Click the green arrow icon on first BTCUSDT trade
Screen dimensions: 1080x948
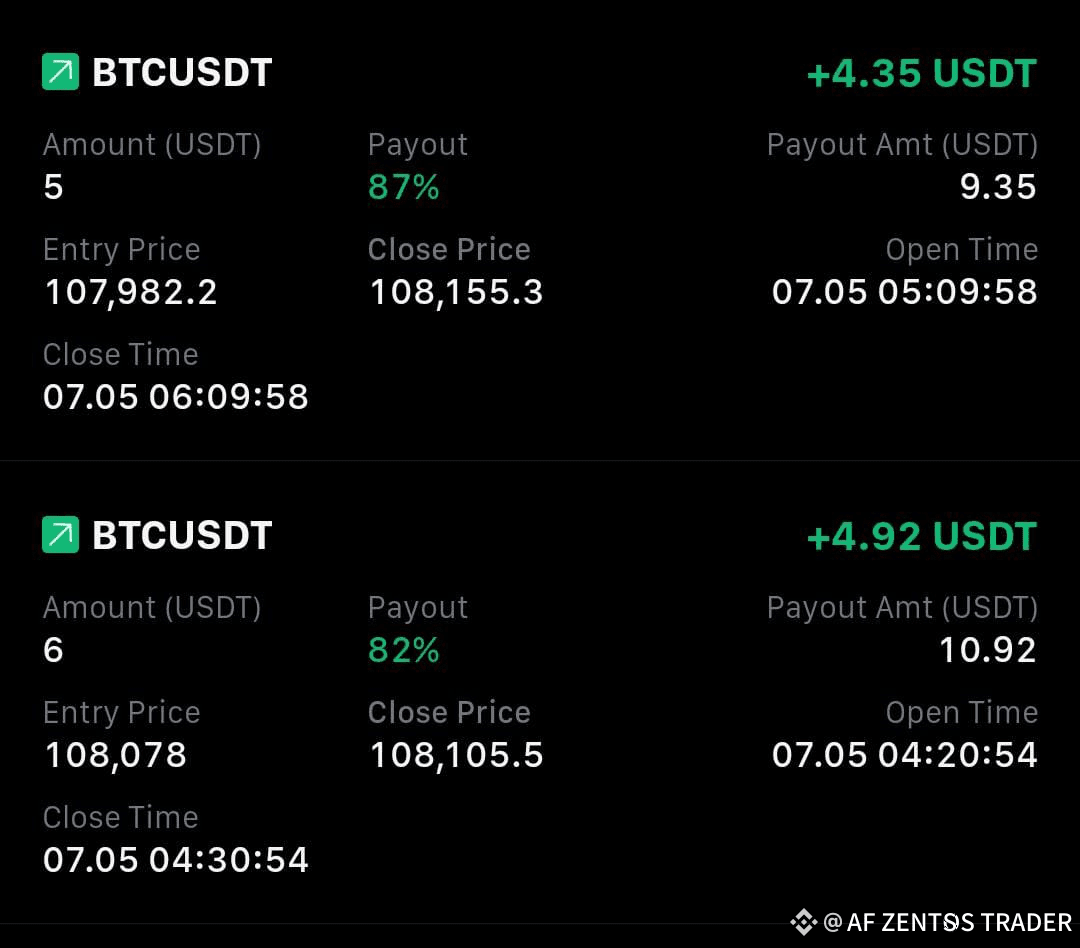[60, 73]
